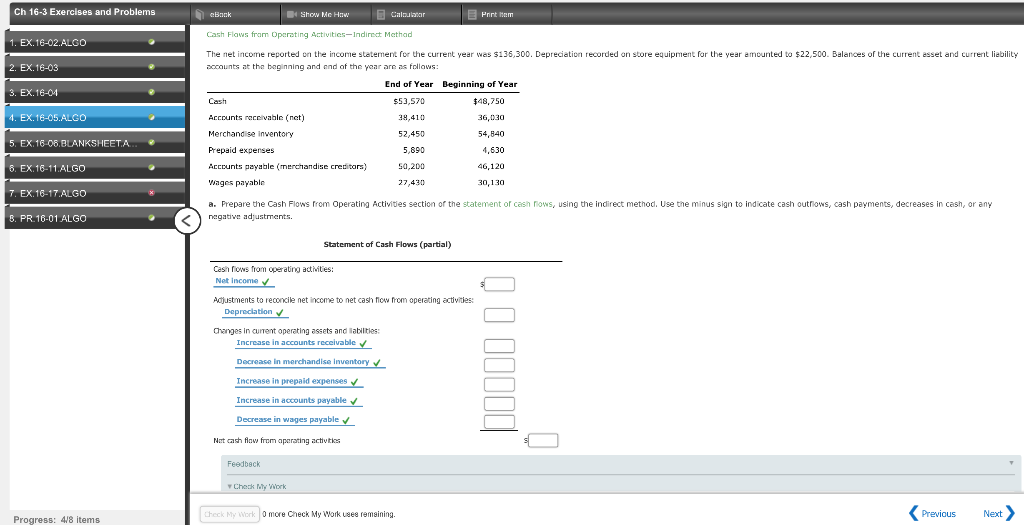Select exercise 6. EX.16-11.ALGO
1024x525 pixels.
tap(95, 168)
